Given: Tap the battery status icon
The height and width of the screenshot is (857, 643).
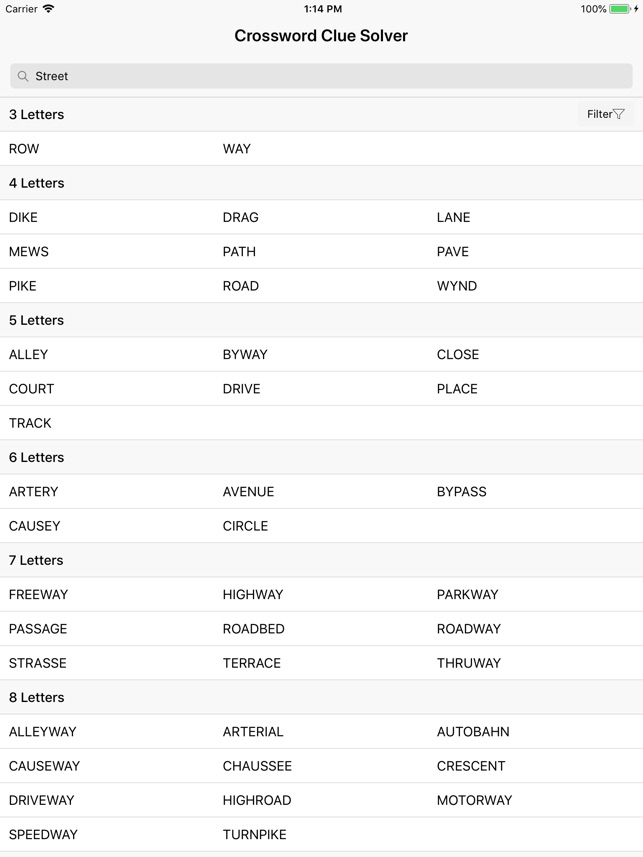Looking at the screenshot, I should pyautogui.click(x=620, y=9).
